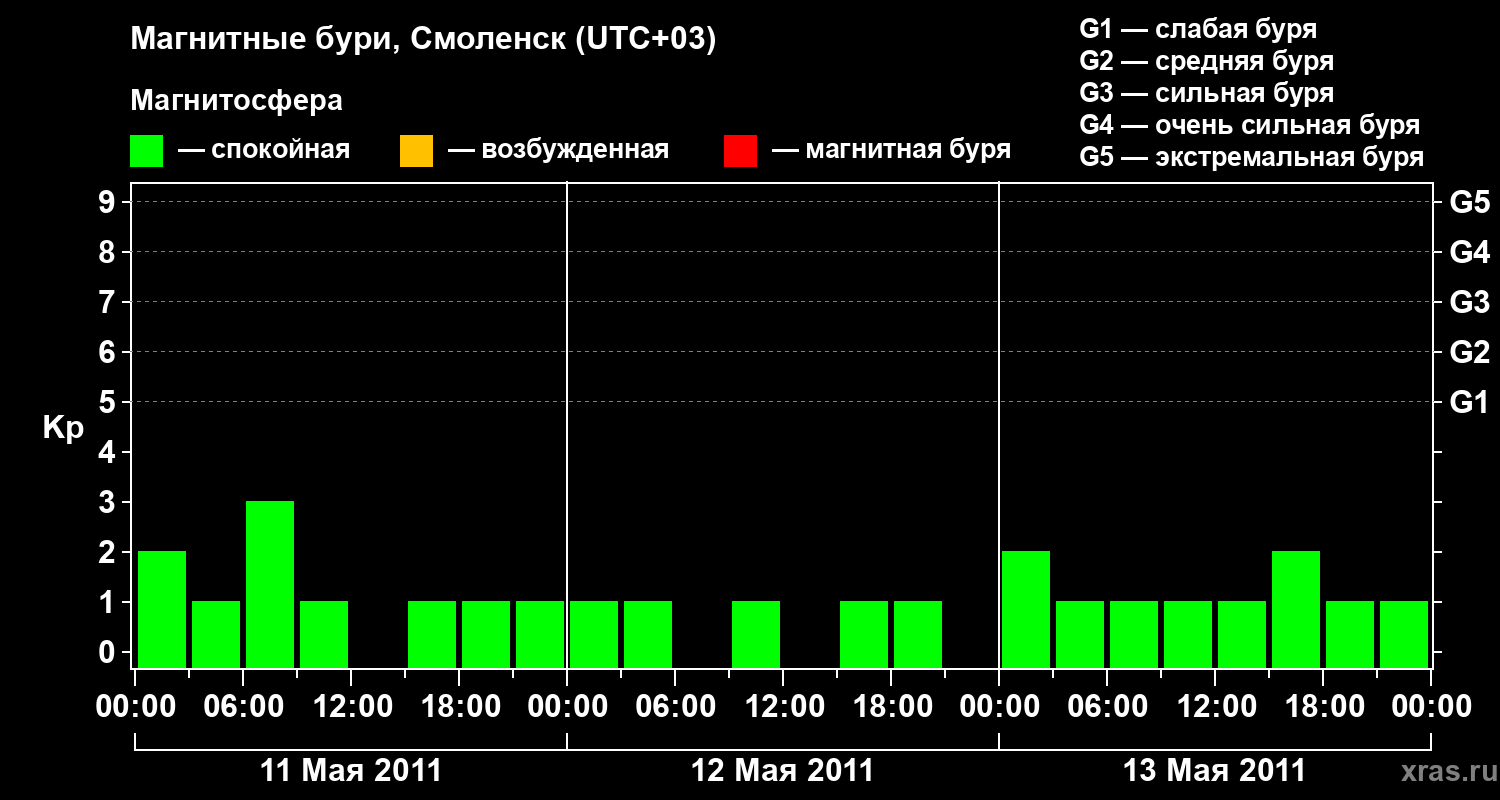This screenshot has height=800, width=1500.
Task: Select the Kp 3 bar on 11 May
Action: point(270,584)
